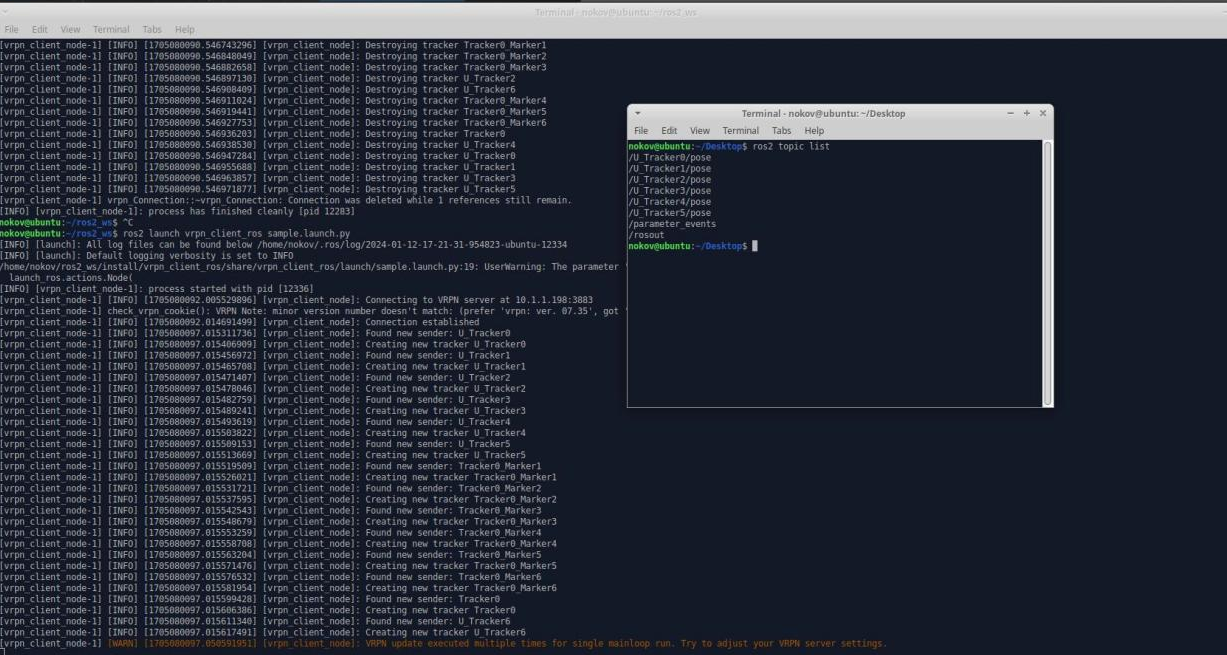Click 'Default logging verbosity is set to INFO' line

147,255
